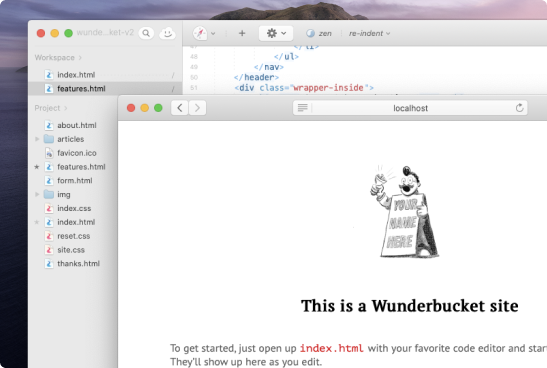The width and height of the screenshot is (547, 368).
Task: Click the browser back arrow button
Action: point(180,108)
